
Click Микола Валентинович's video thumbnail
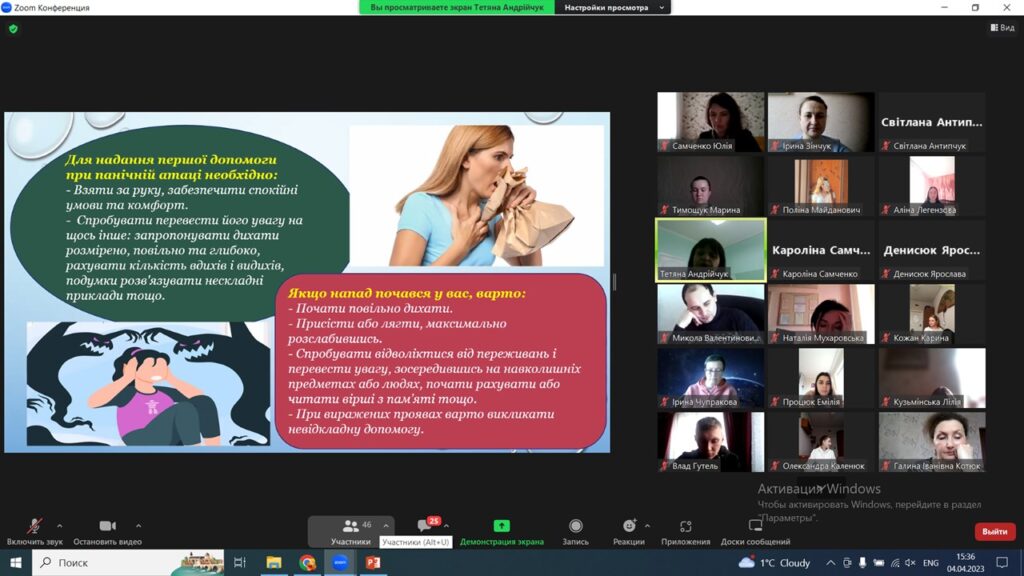click(x=711, y=314)
